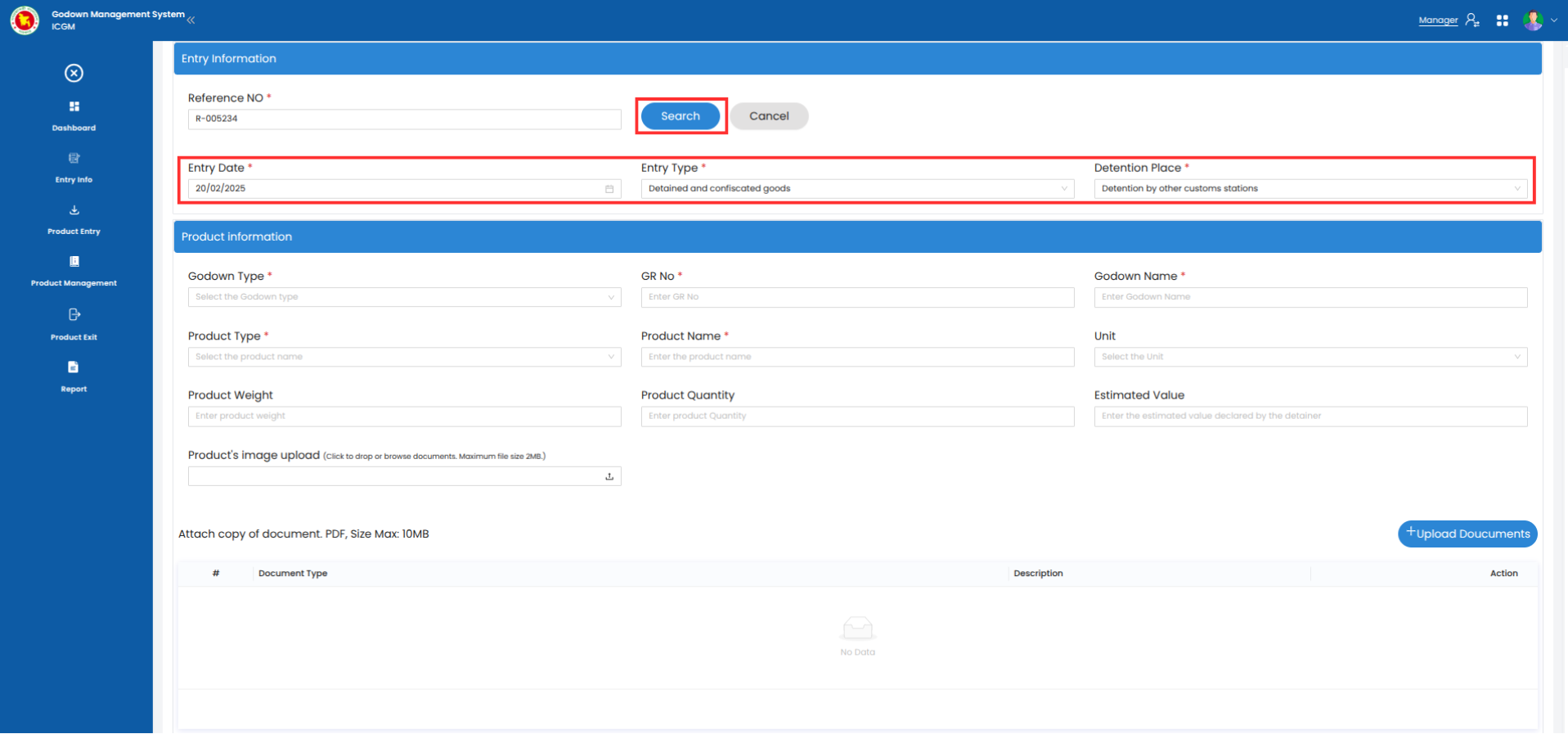Go to Entry Info section
Viewport: 1568px width, 734px height.
click(x=74, y=167)
